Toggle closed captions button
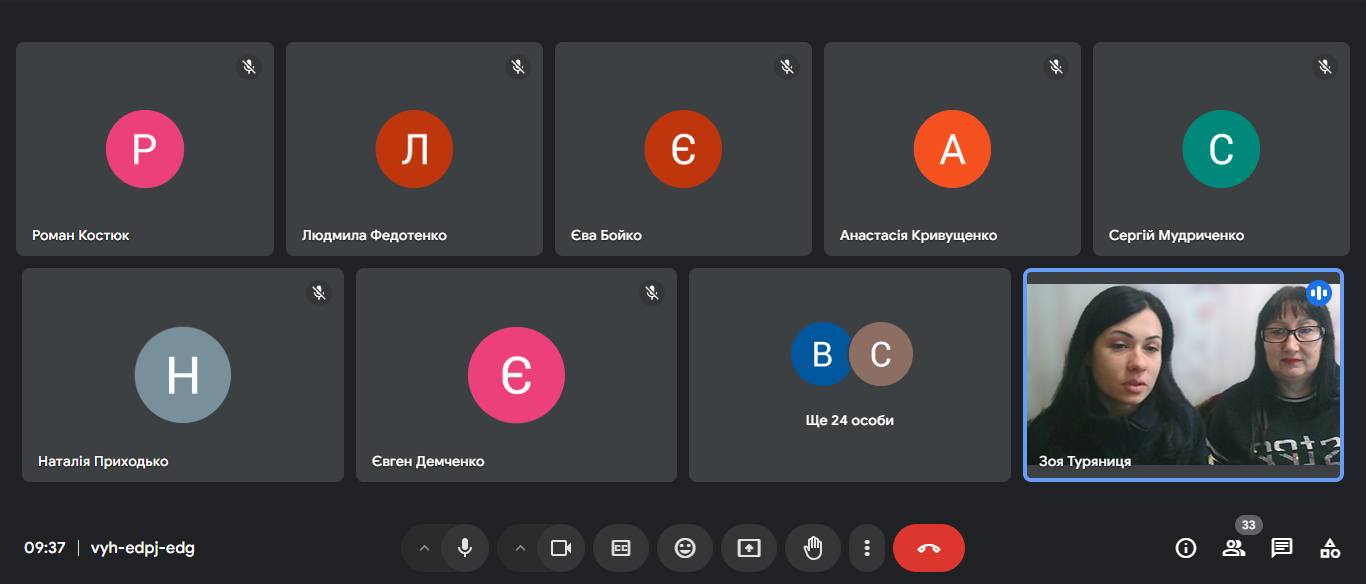 pyautogui.click(x=621, y=548)
